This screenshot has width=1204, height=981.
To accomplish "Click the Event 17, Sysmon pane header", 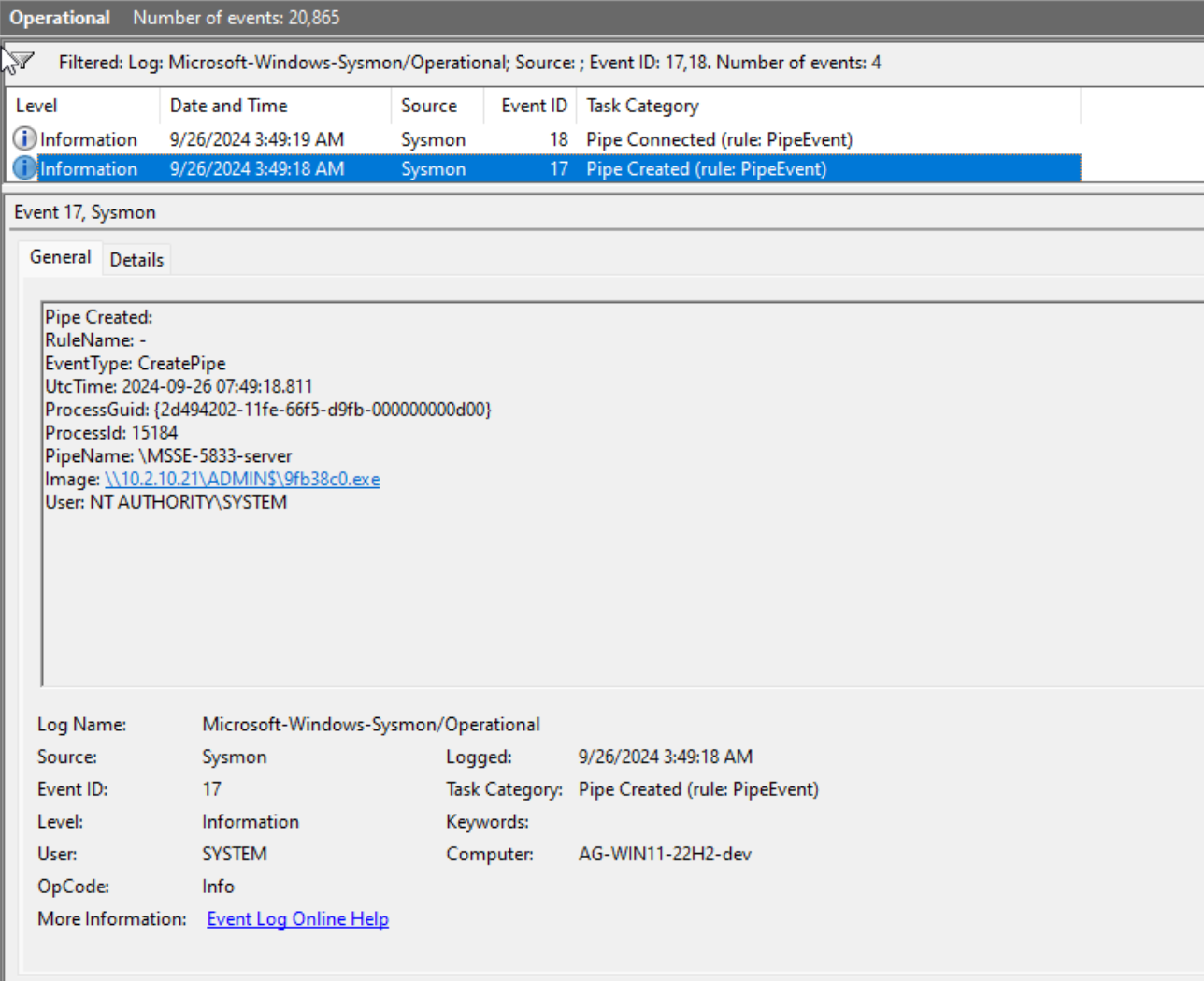I will point(85,212).
